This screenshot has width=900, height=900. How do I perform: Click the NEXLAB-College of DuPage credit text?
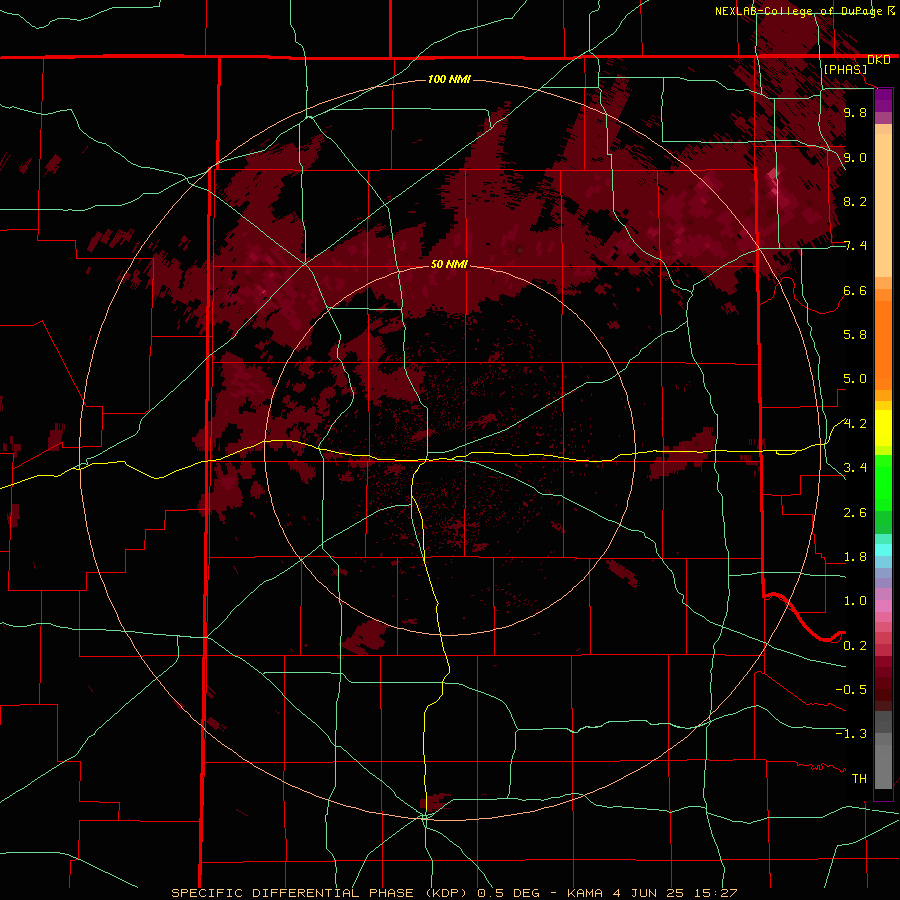(800, 11)
